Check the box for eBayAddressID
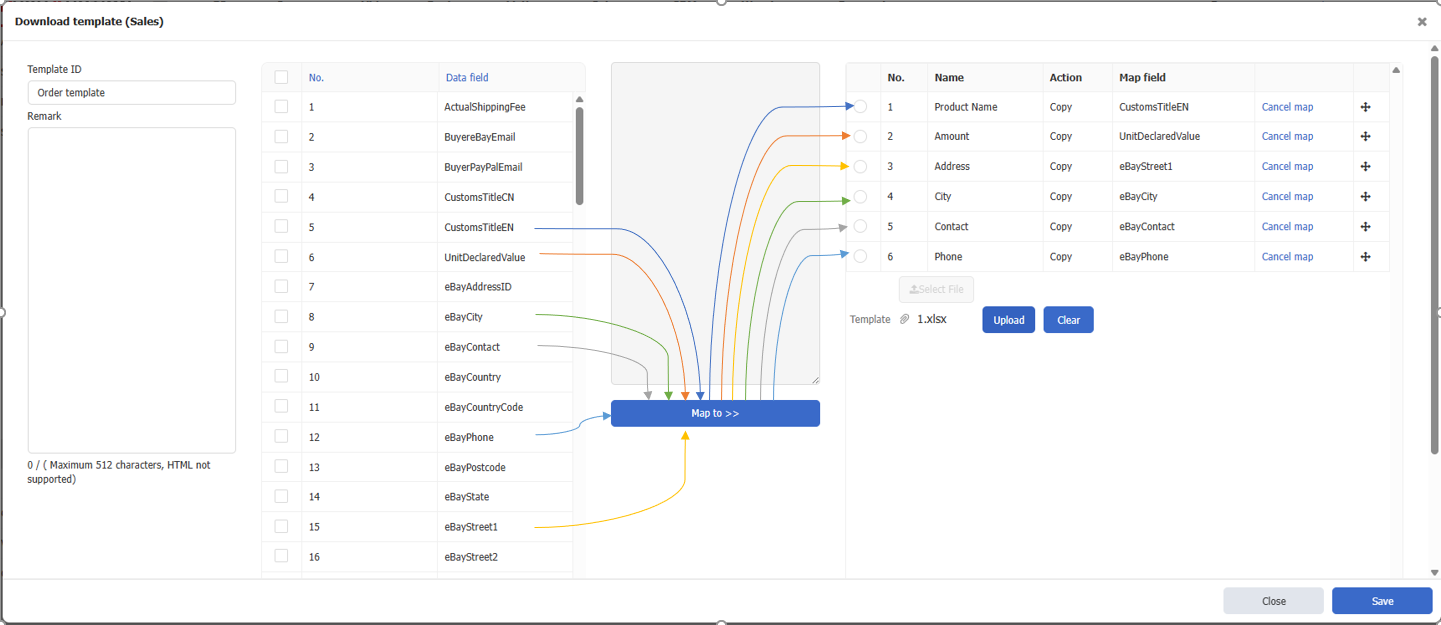The width and height of the screenshot is (1441, 625). pyautogui.click(x=281, y=286)
